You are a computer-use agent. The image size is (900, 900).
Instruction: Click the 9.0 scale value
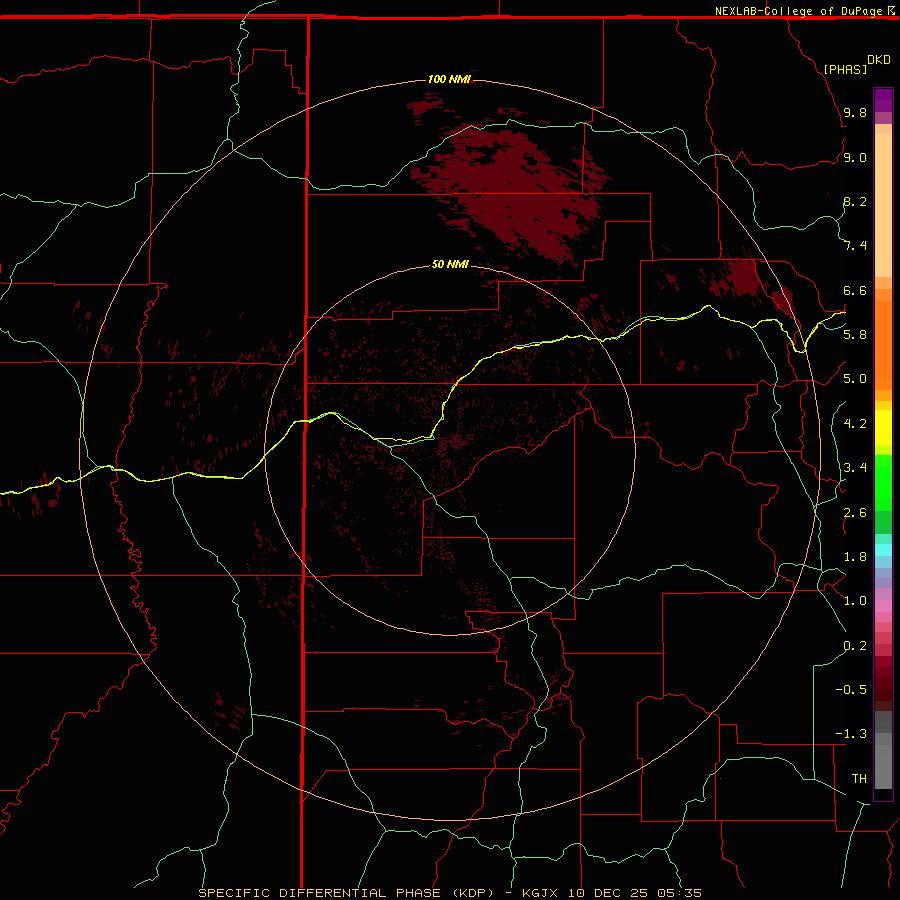855,157
